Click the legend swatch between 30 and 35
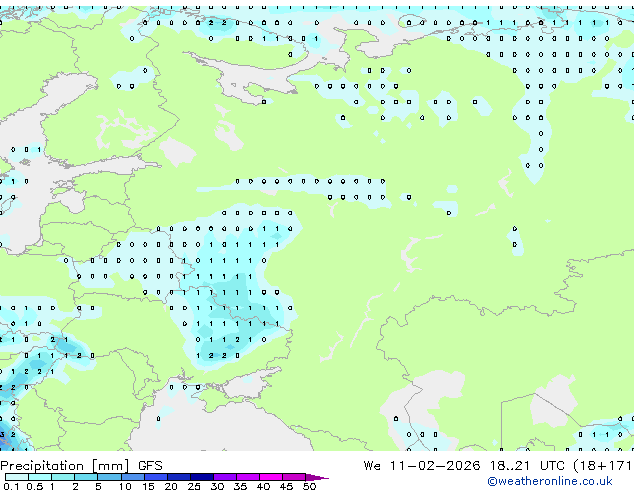 click(x=225, y=477)
